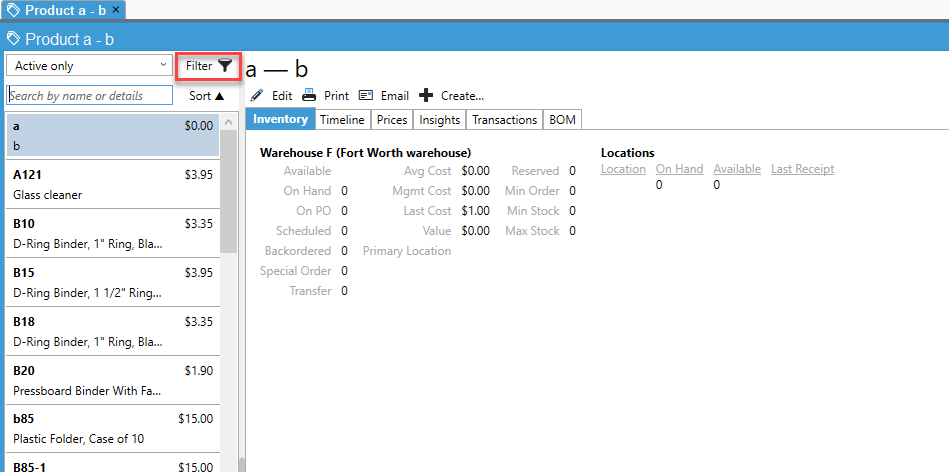949x472 pixels.
Task: Click the printer Print icon
Action: click(x=309, y=96)
